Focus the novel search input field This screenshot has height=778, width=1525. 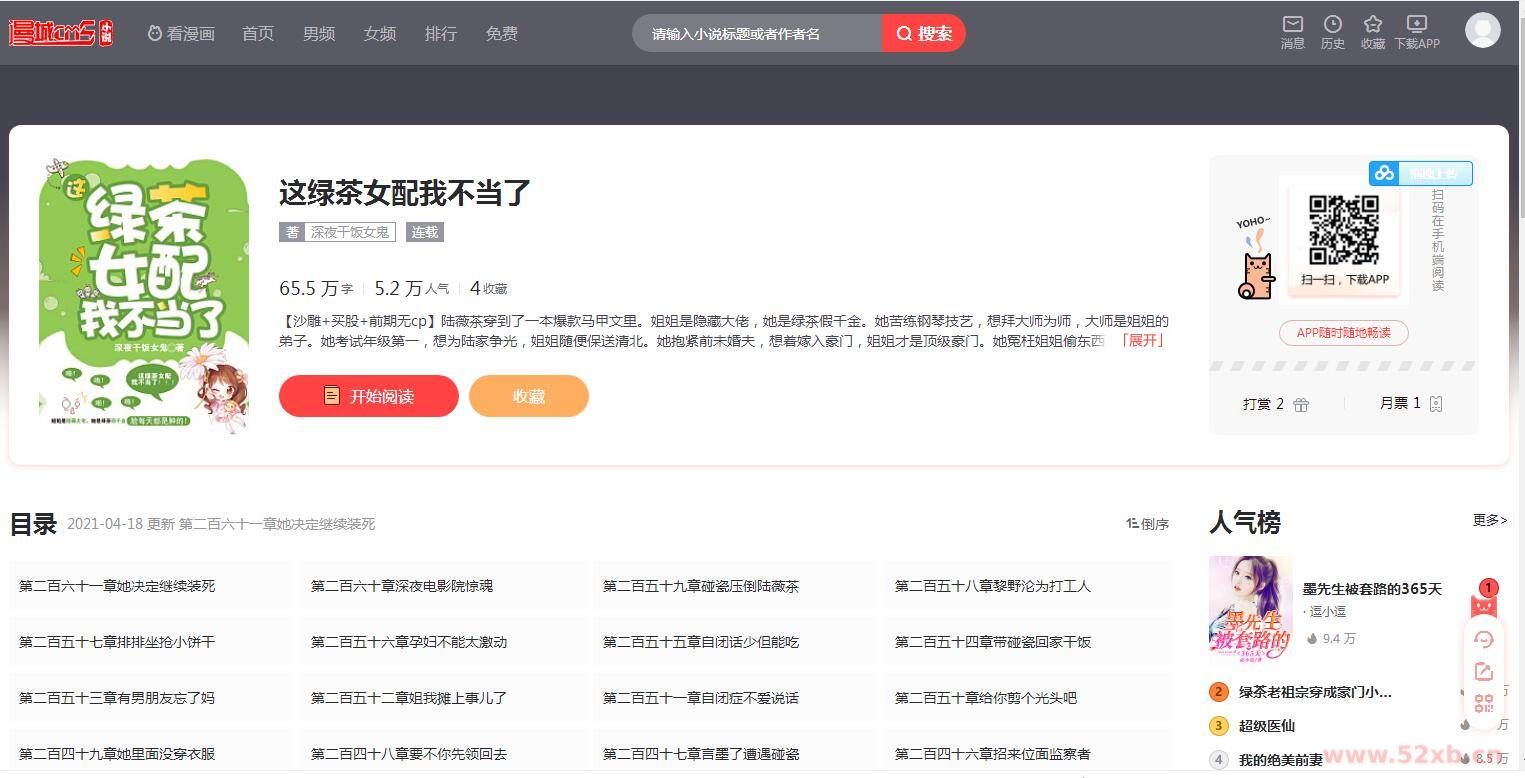click(757, 34)
